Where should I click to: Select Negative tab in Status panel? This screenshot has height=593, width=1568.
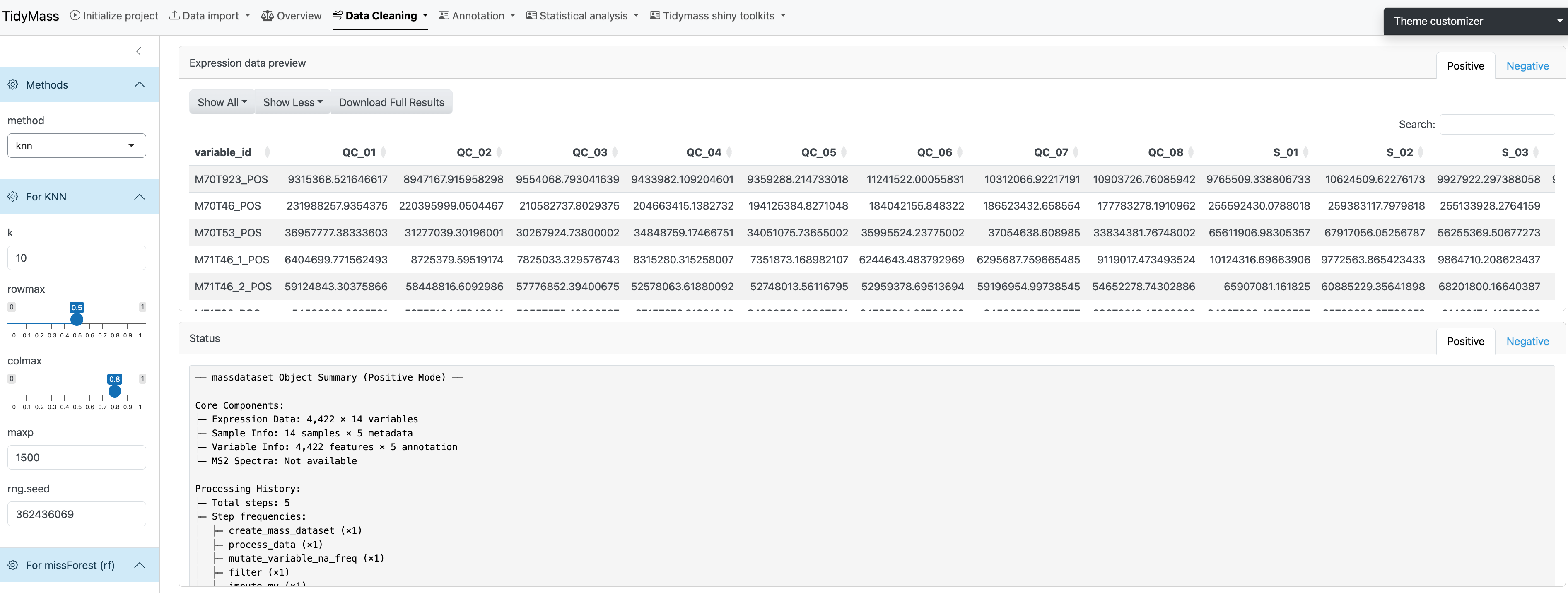pyautogui.click(x=1527, y=341)
